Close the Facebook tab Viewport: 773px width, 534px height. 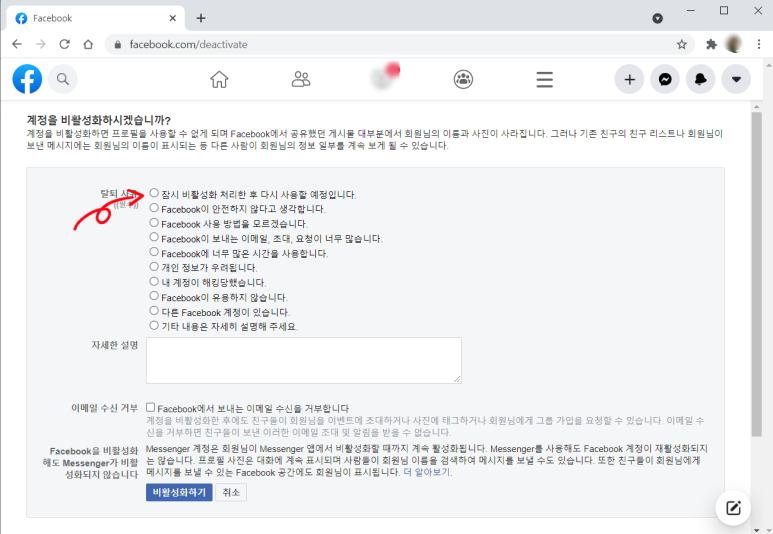pos(173,18)
